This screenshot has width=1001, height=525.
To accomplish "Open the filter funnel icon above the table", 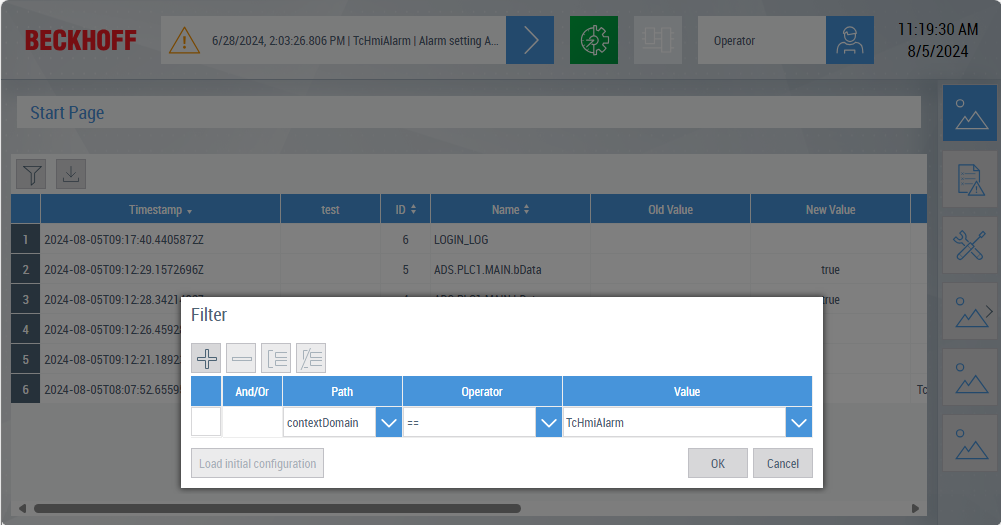I will [31, 174].
